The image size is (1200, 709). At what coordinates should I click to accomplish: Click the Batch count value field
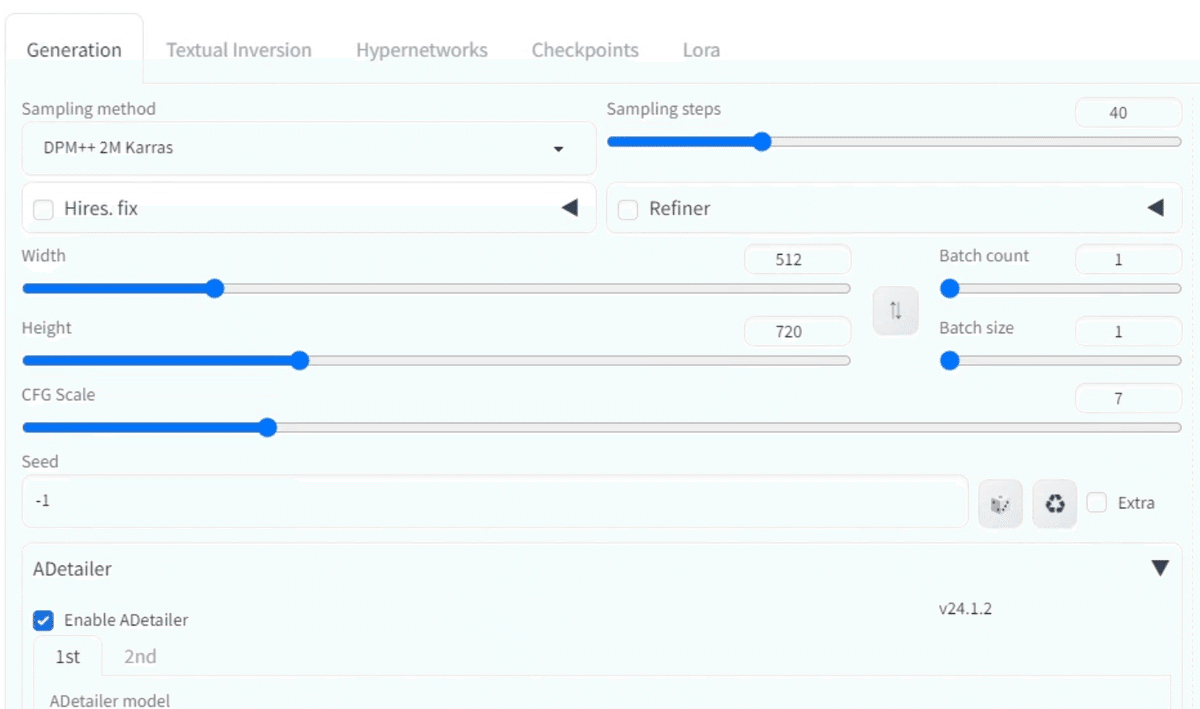[x=1128, y=259]
